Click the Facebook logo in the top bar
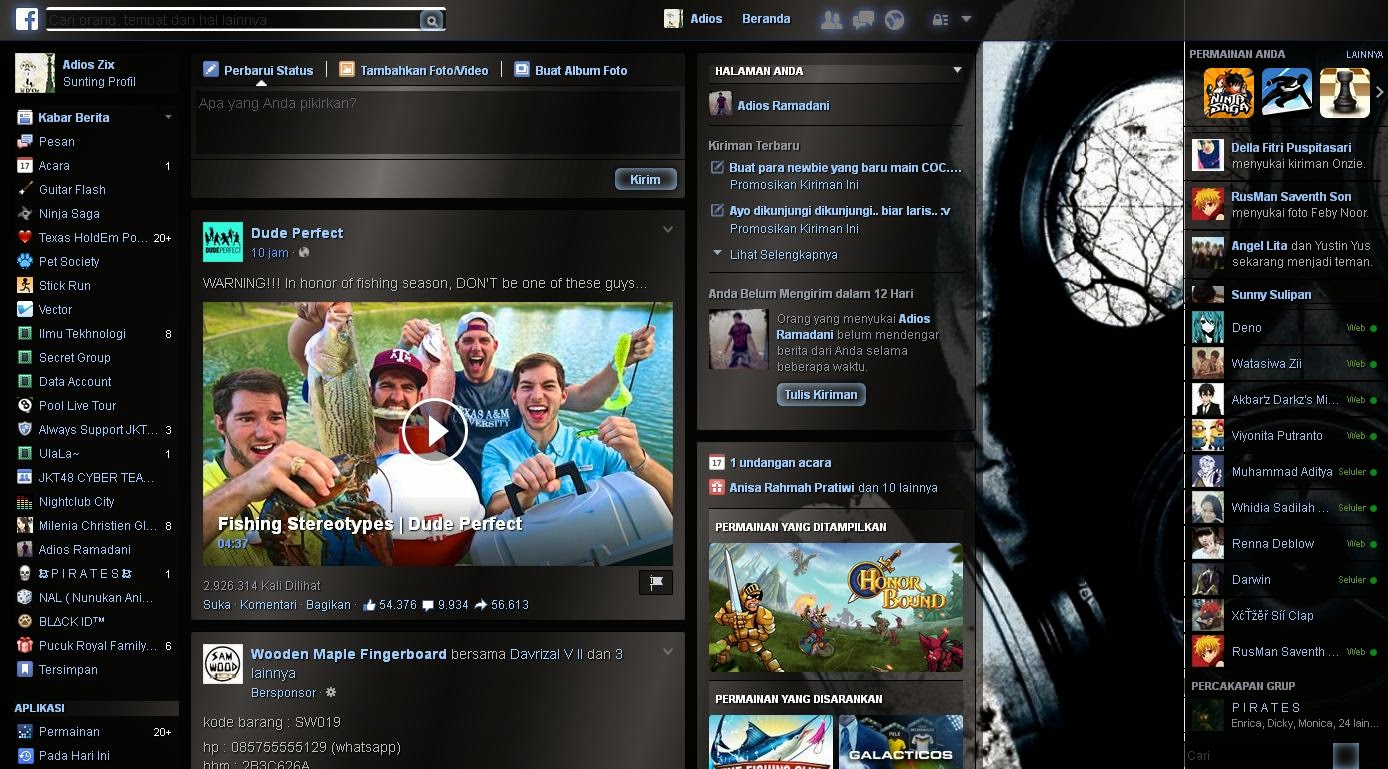Viewport: 1388px width, 769px height. (26, 19)
